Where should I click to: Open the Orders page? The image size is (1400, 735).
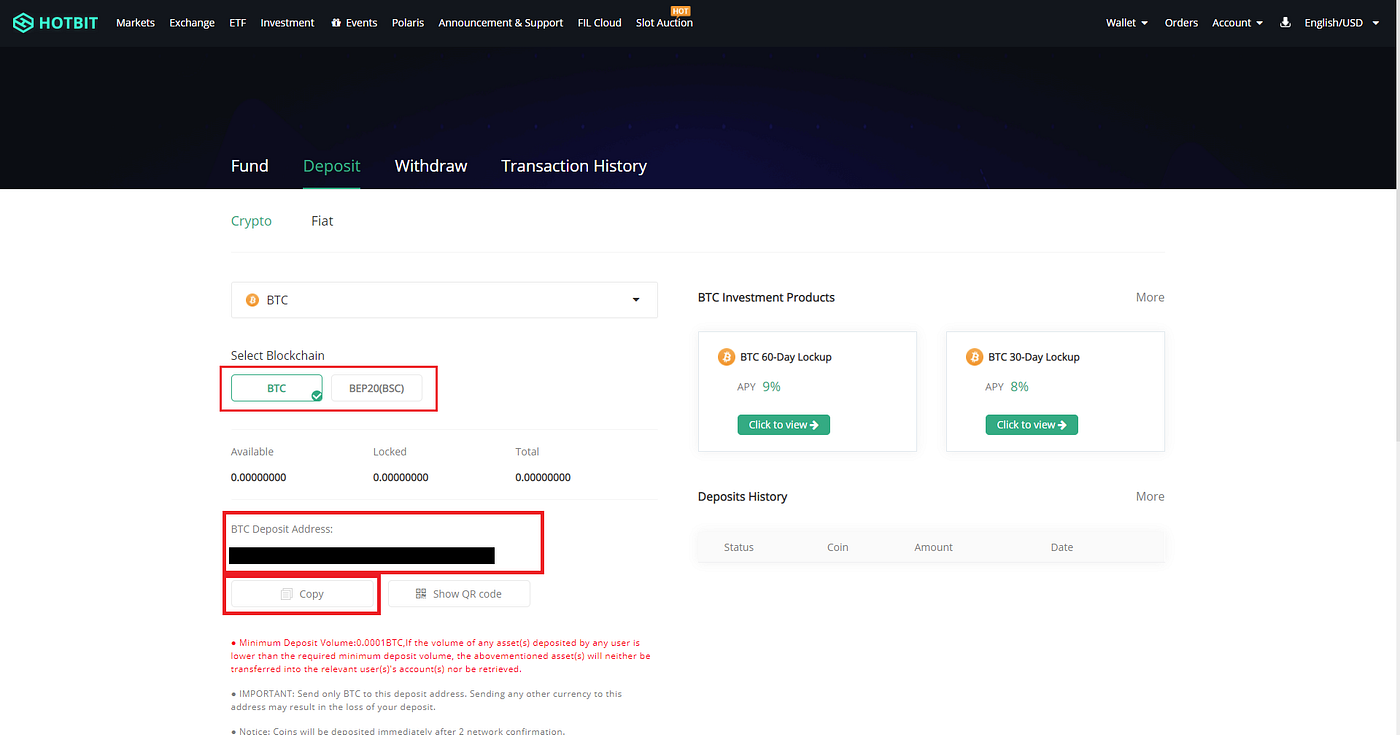pyautogui.click(x=1181, y=22)
